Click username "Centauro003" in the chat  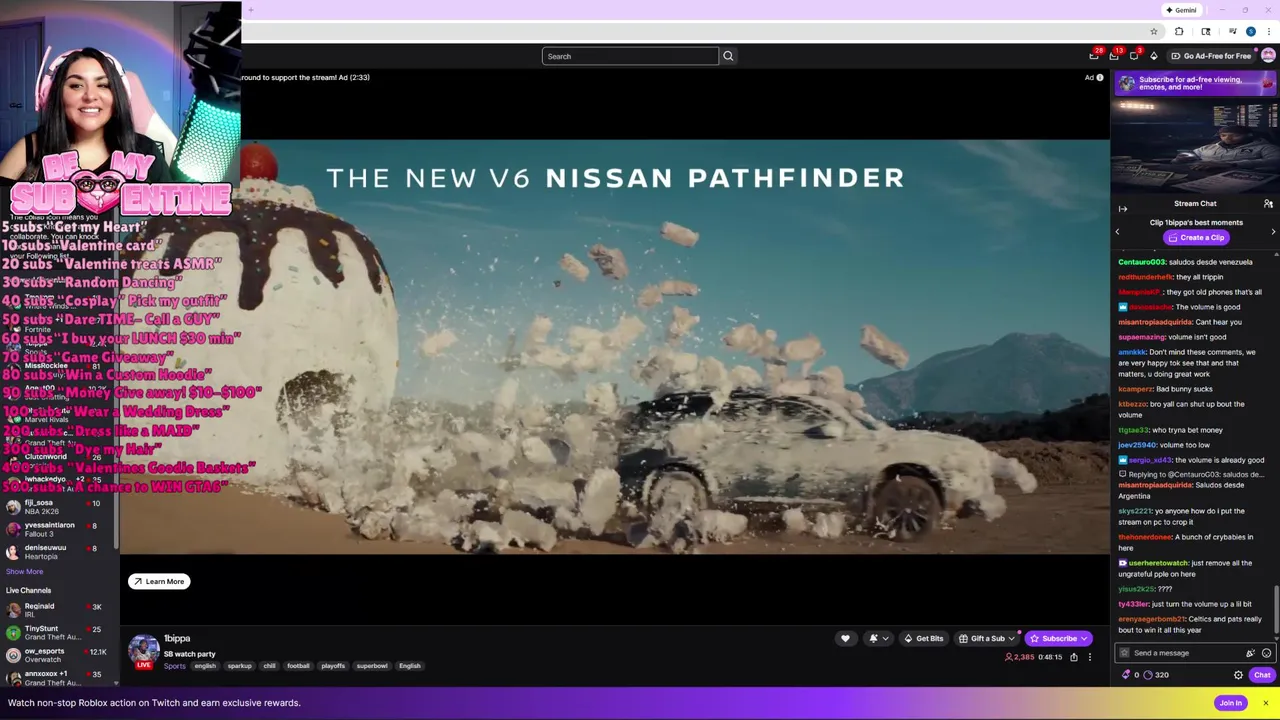point(1143,262)
